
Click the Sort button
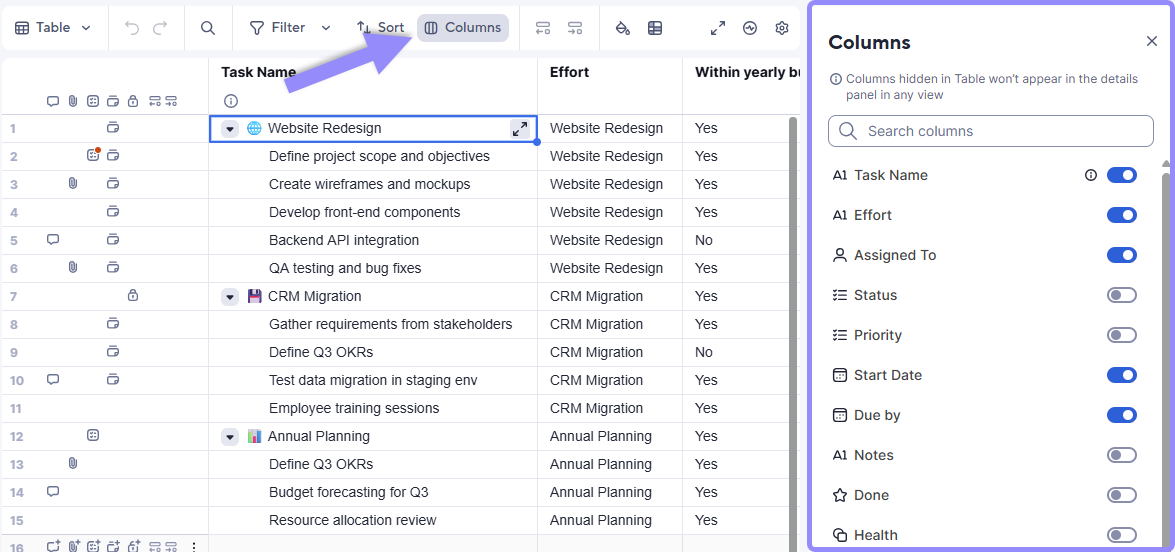381,28
